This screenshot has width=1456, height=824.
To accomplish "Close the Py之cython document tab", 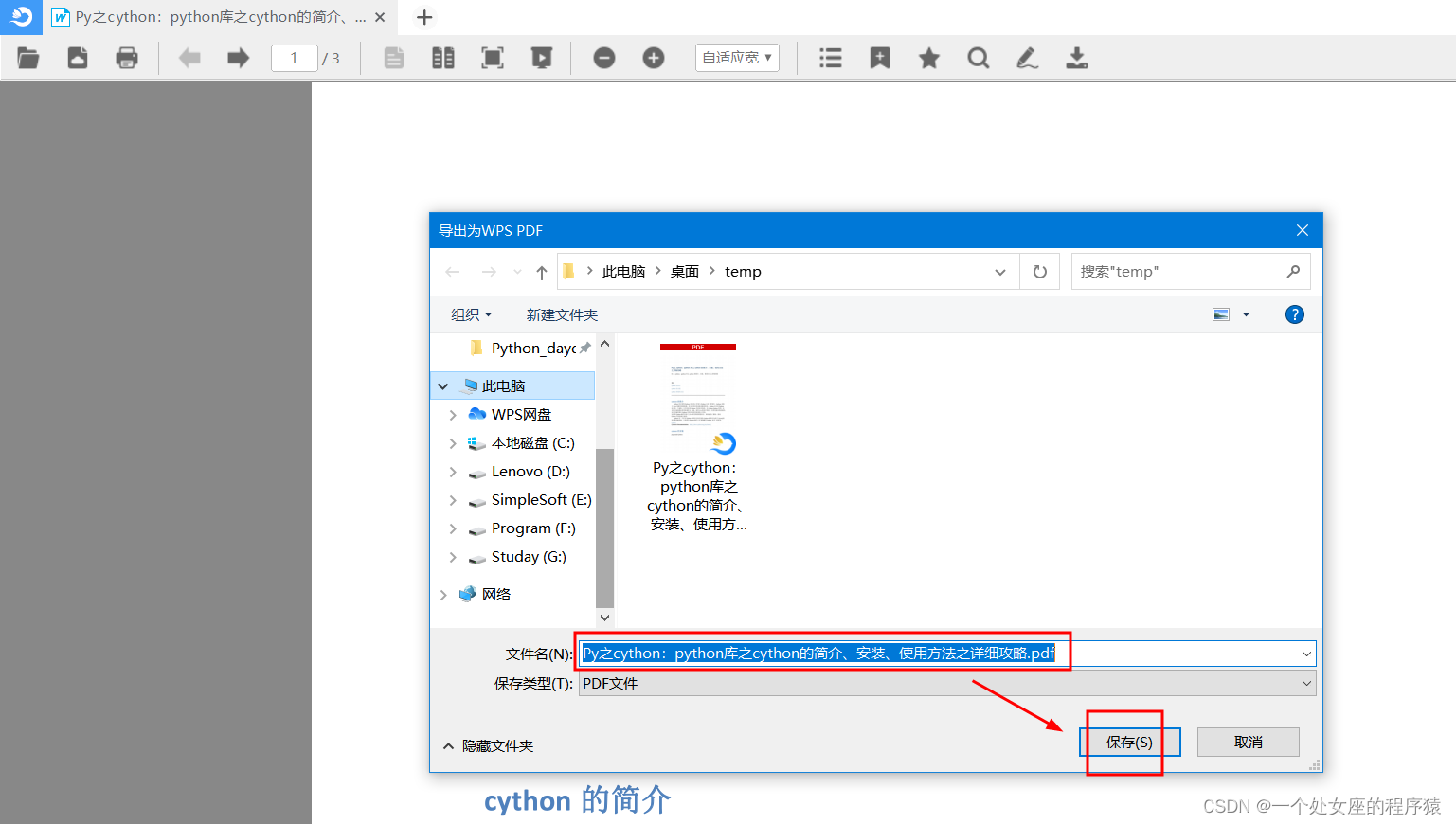I will pos(380,17).
